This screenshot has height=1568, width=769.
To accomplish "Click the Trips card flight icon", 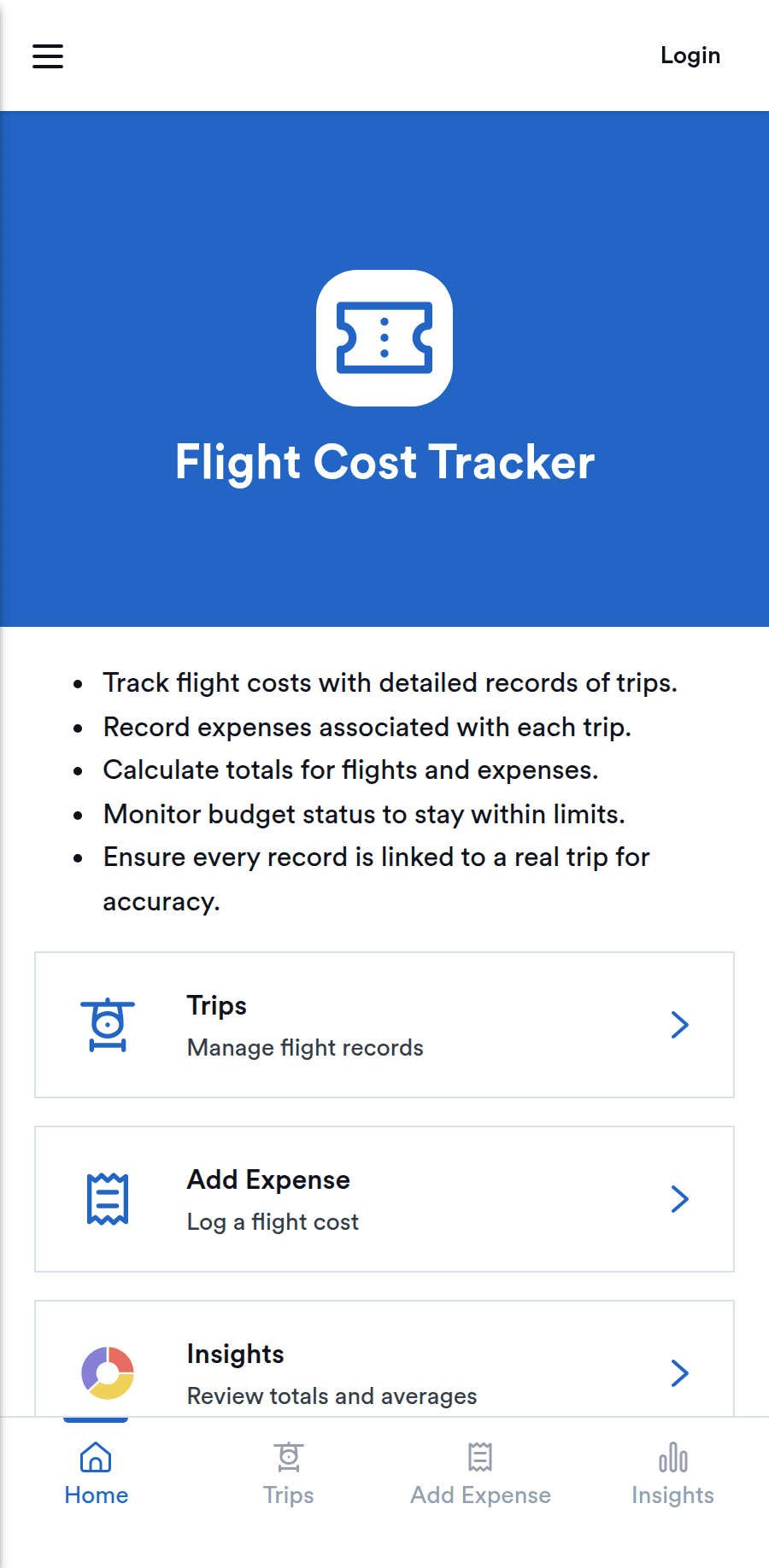I will coord(108,1025).
